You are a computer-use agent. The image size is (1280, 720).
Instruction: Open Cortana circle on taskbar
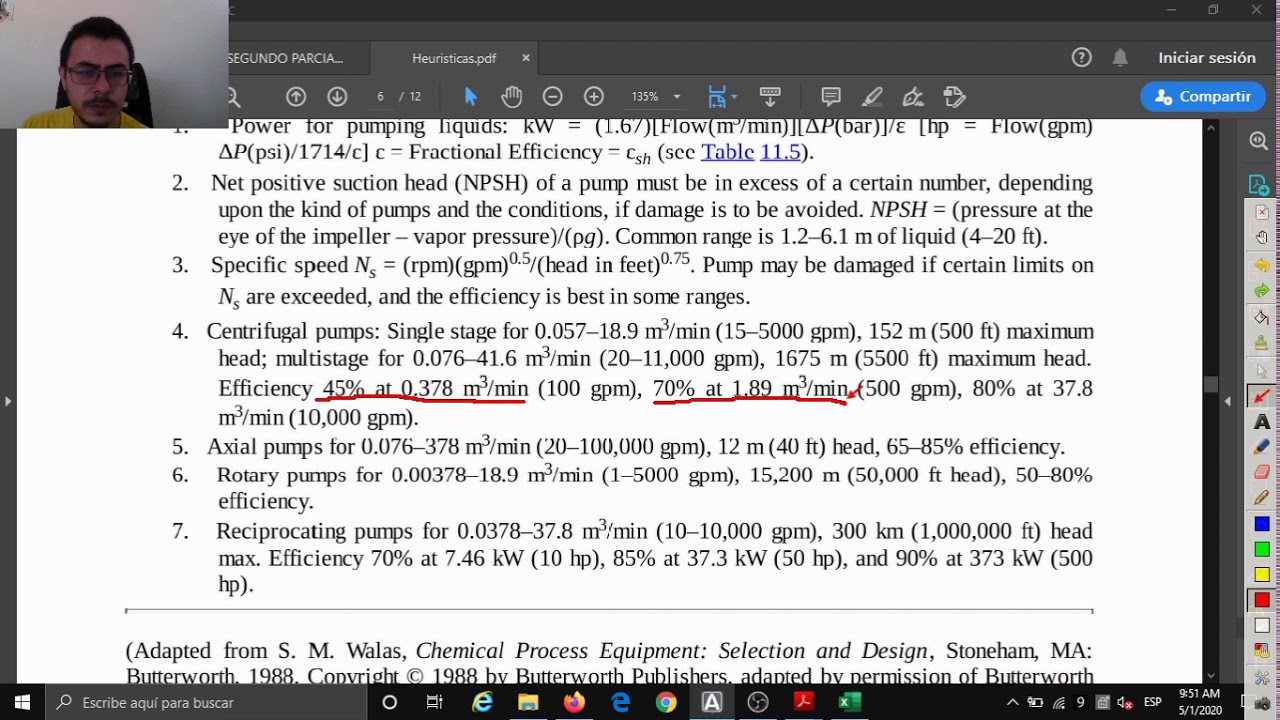(389, 703)
